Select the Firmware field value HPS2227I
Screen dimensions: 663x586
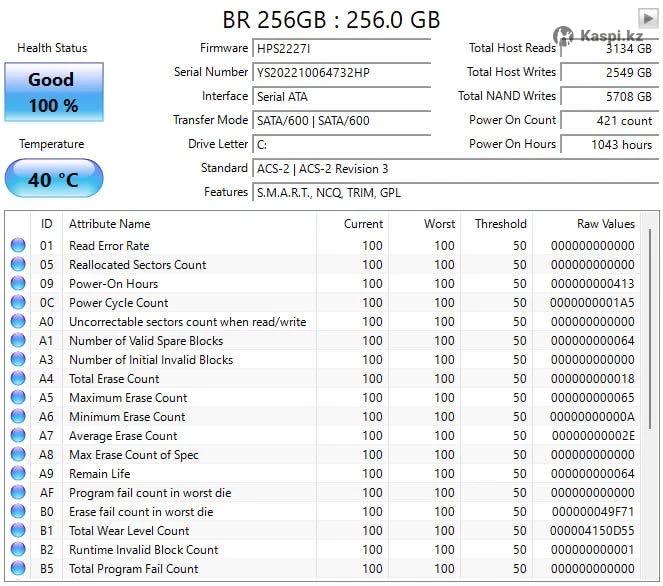tap(341, 49)
